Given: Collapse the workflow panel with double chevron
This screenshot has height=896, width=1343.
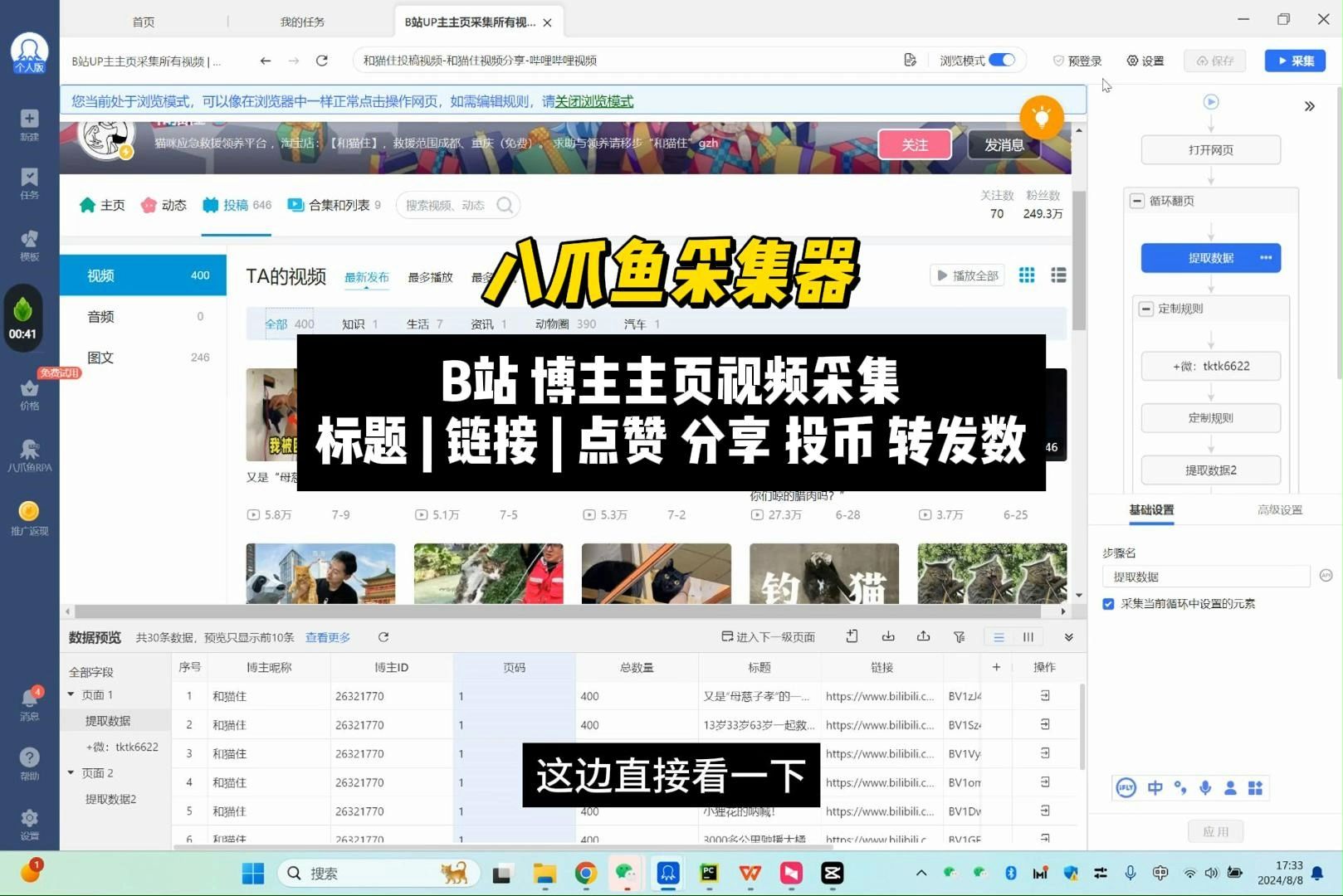Looking at the screenshot, I should coord(1309,106).
